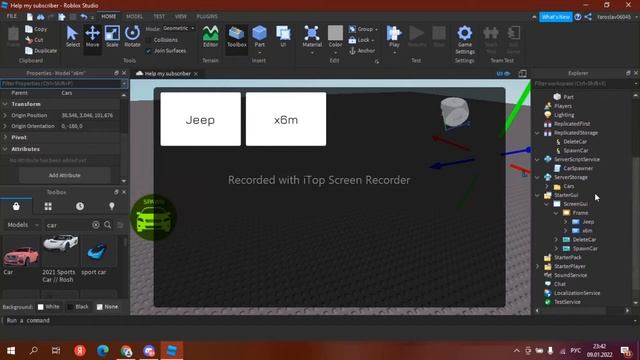Collapse the Attributes section
The image size is (640, 360).
point(5,149)
